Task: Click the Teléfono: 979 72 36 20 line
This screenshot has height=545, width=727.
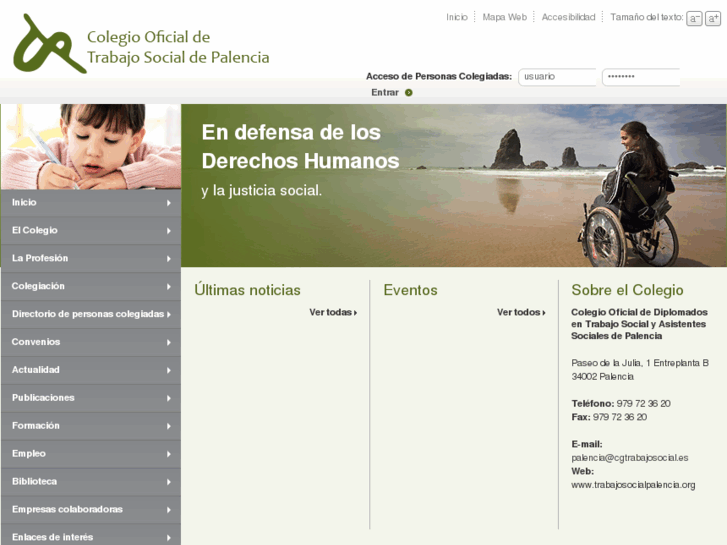Action: [621, 404]
